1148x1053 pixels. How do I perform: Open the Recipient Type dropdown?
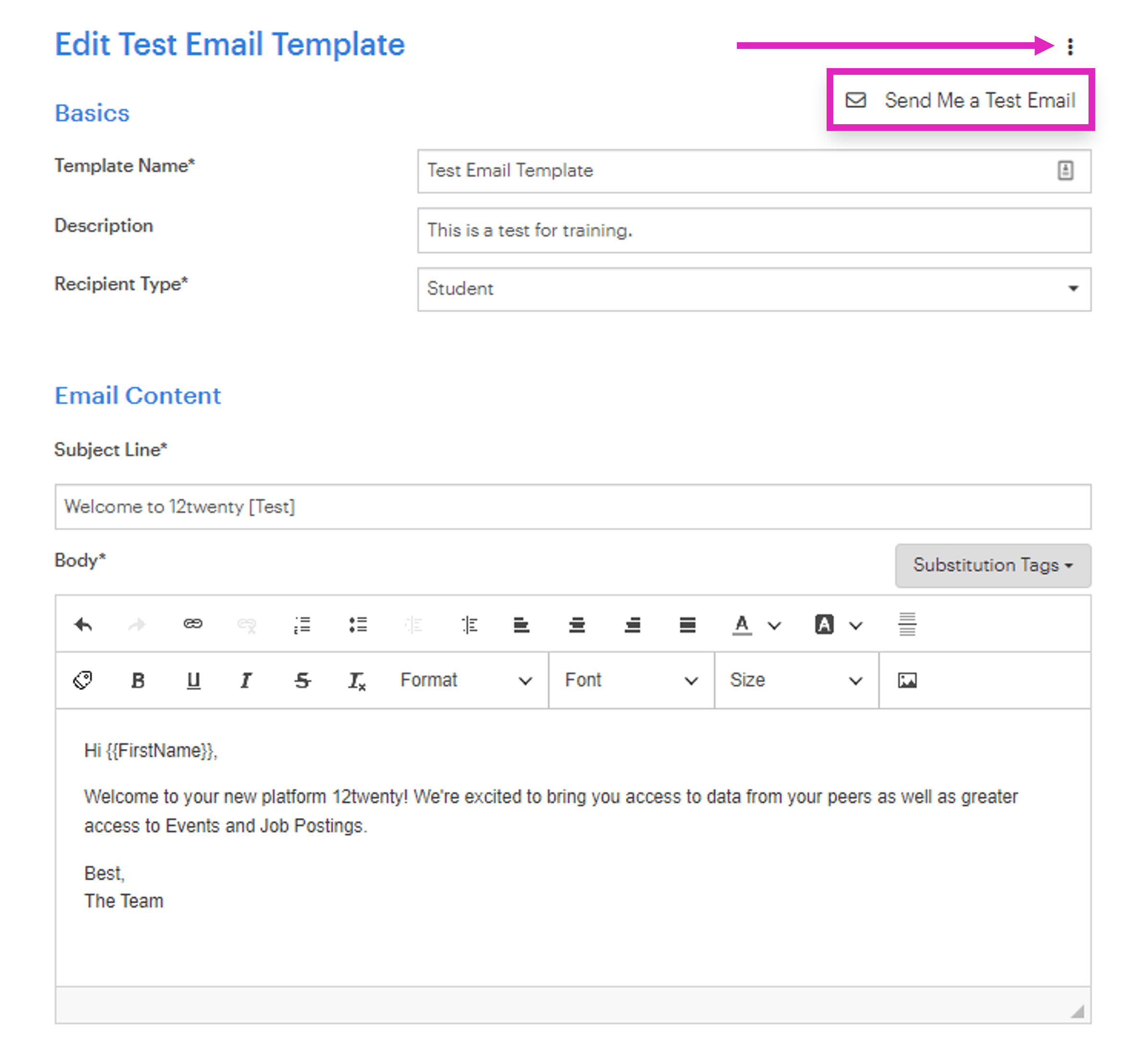(754, 290)
